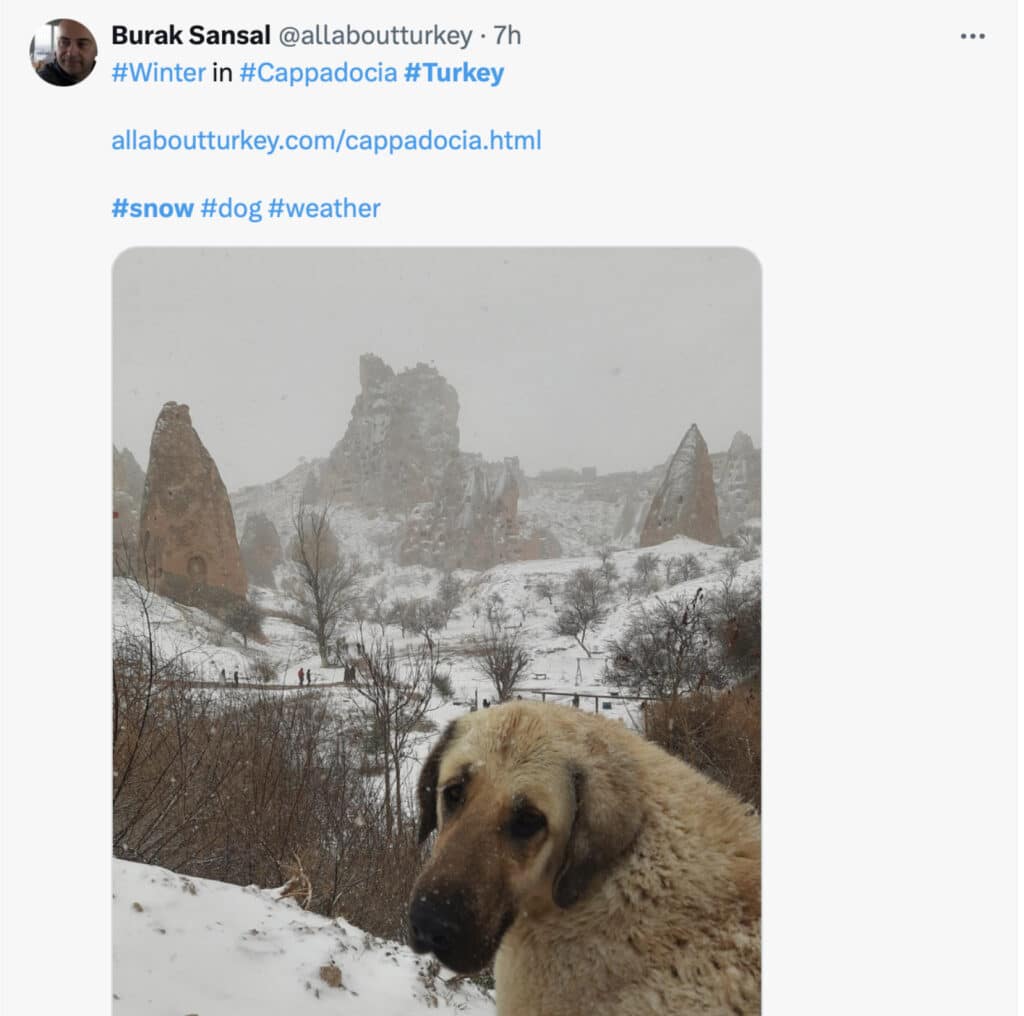Click the dog's black nose in the photo
The image size is (1024, 1016).
click(x=436, y=925)
